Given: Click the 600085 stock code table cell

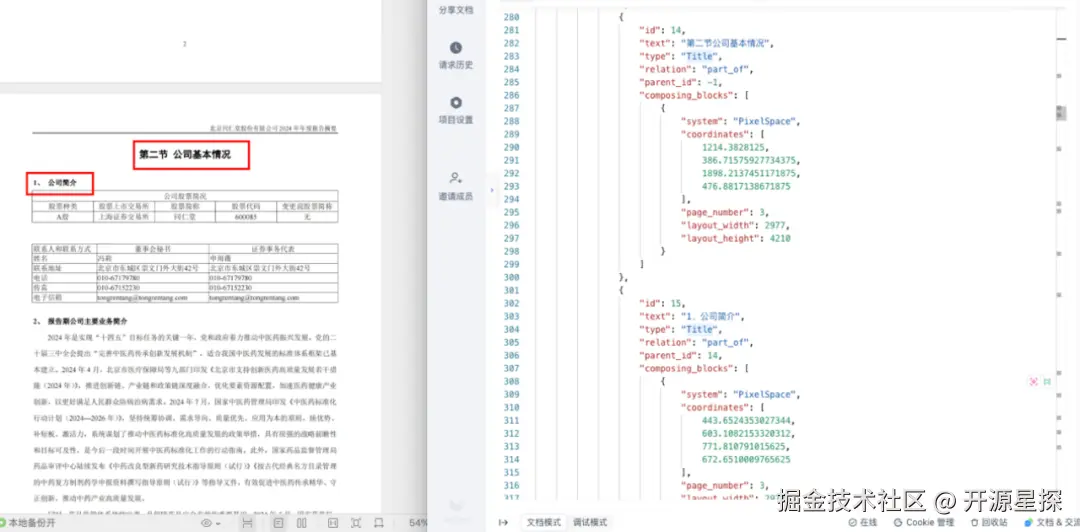Looking at the screenshot, I should pyautogui.click(x=245, y=216).
